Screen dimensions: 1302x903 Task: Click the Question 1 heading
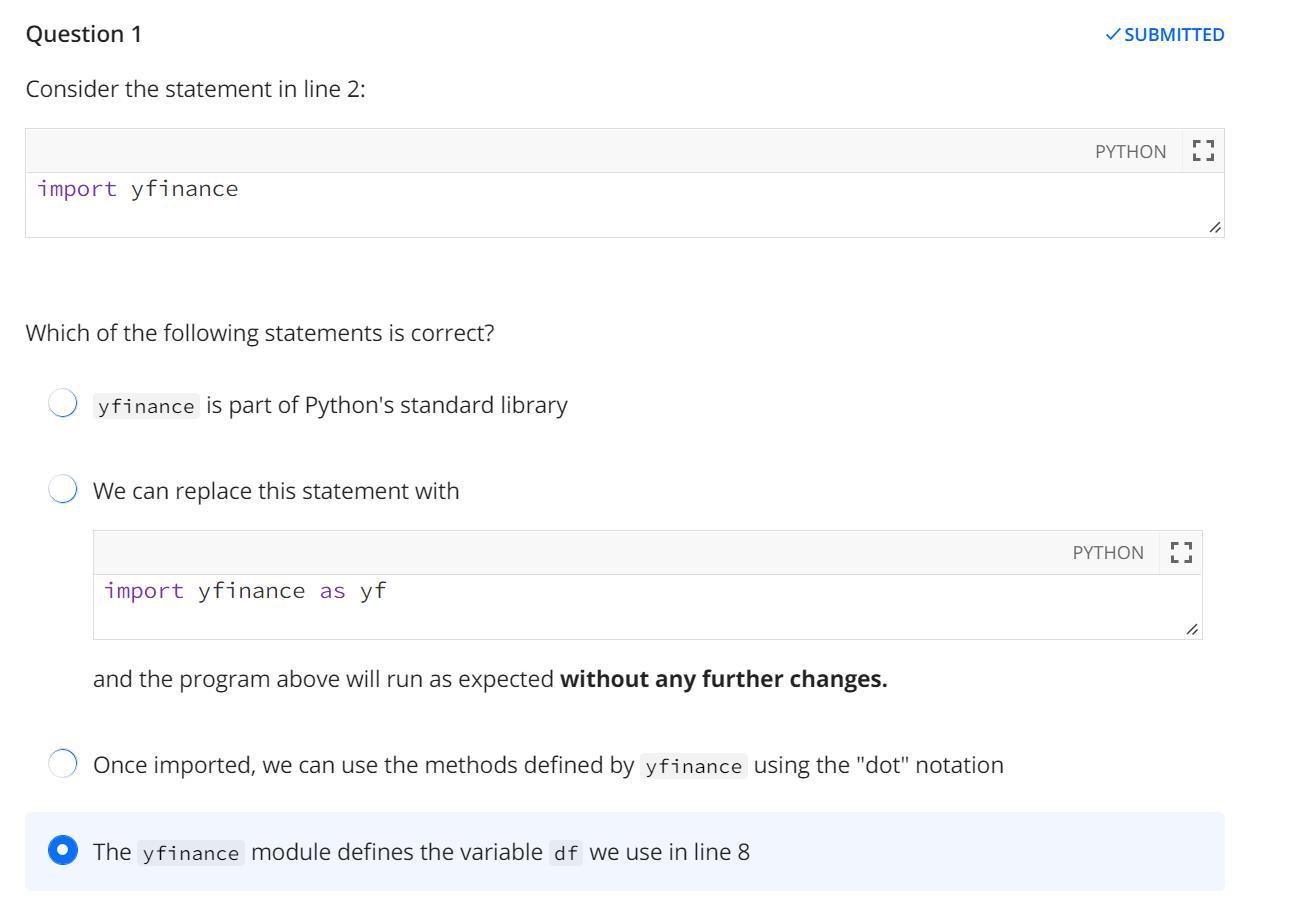pyautogui.click(x=84, y=33)
